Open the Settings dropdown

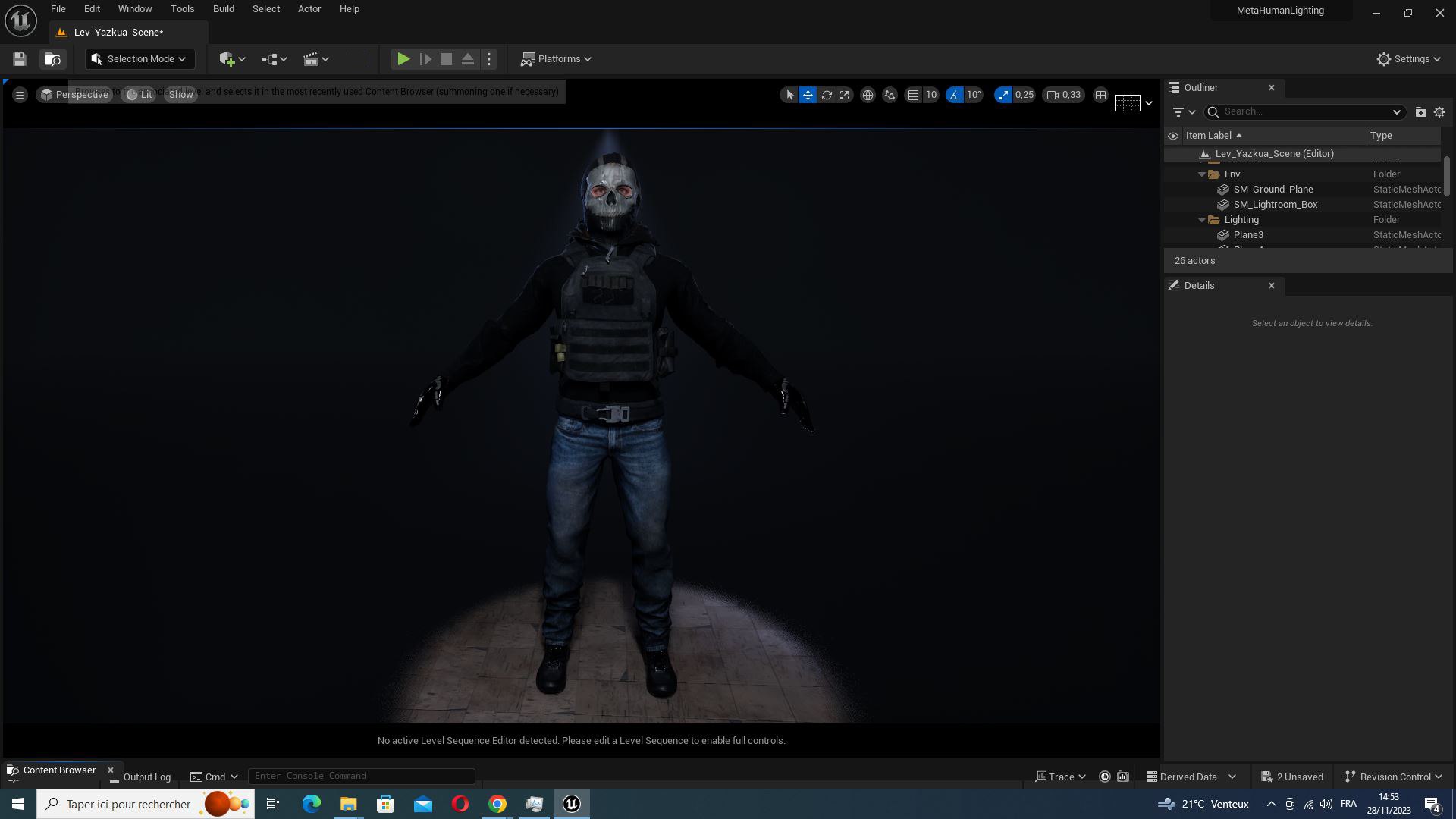pyautogui.click(x=1408, y=59)
